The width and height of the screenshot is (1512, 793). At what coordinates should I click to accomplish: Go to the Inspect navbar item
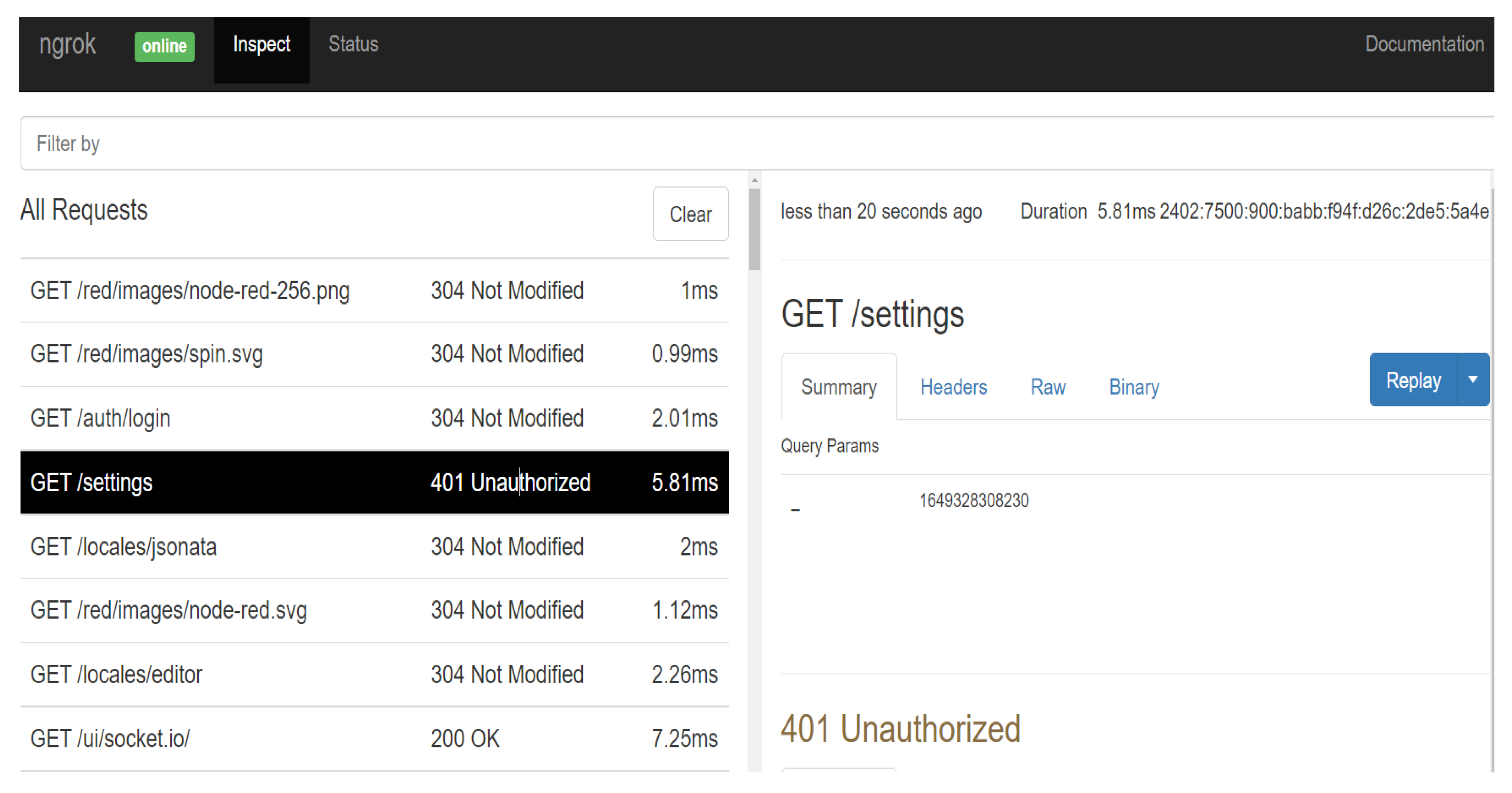(261, 45)
